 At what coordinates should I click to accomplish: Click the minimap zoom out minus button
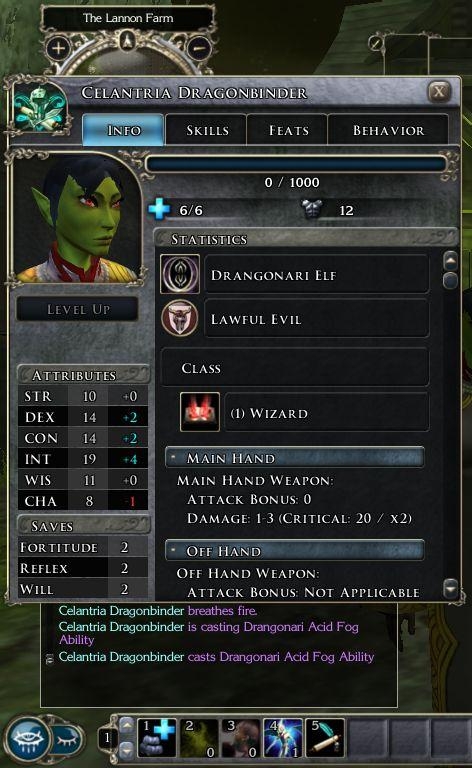(199, 48)
